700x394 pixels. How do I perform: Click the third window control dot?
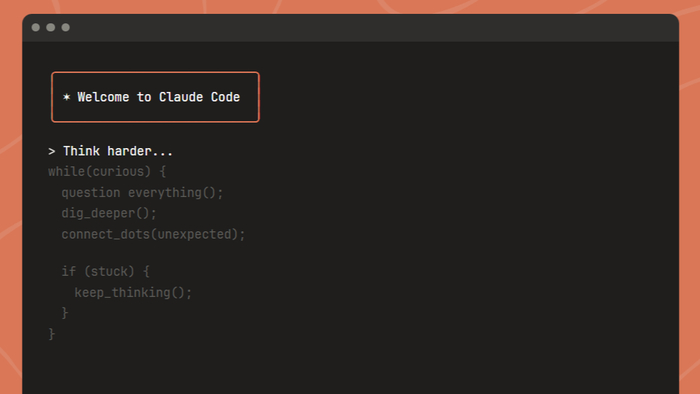coord(66,28)
